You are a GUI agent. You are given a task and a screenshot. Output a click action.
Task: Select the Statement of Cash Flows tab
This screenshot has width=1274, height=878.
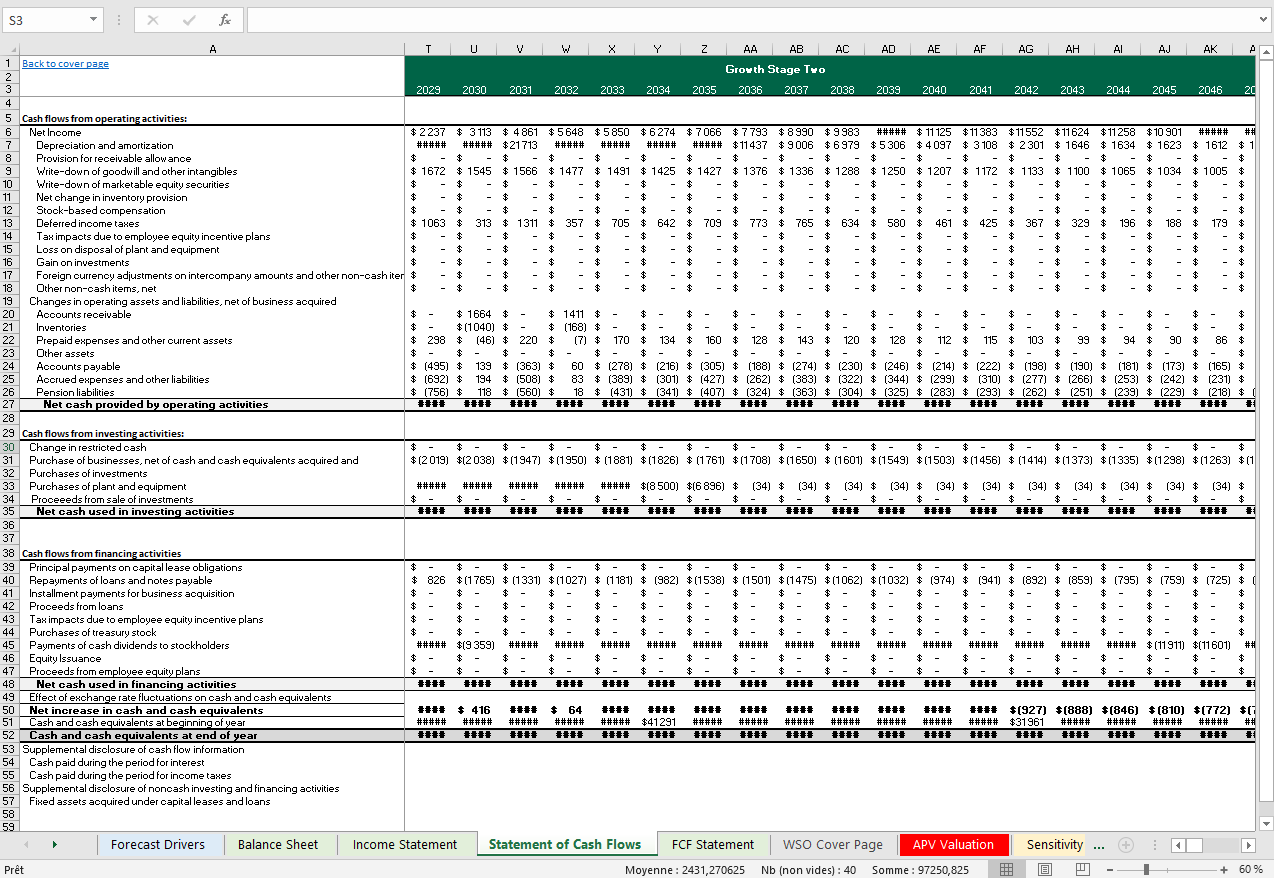(565, 844)
